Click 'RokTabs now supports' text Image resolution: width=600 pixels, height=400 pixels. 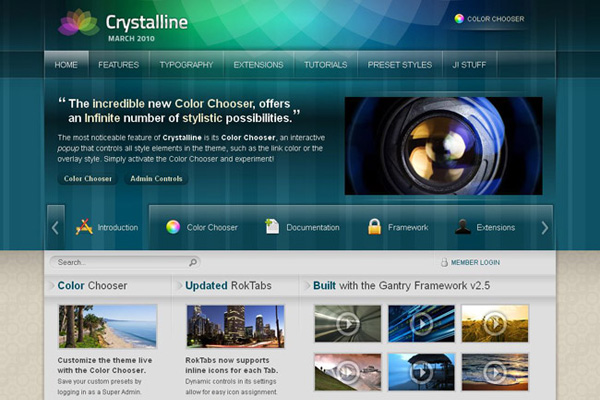[x=227, y=360]
